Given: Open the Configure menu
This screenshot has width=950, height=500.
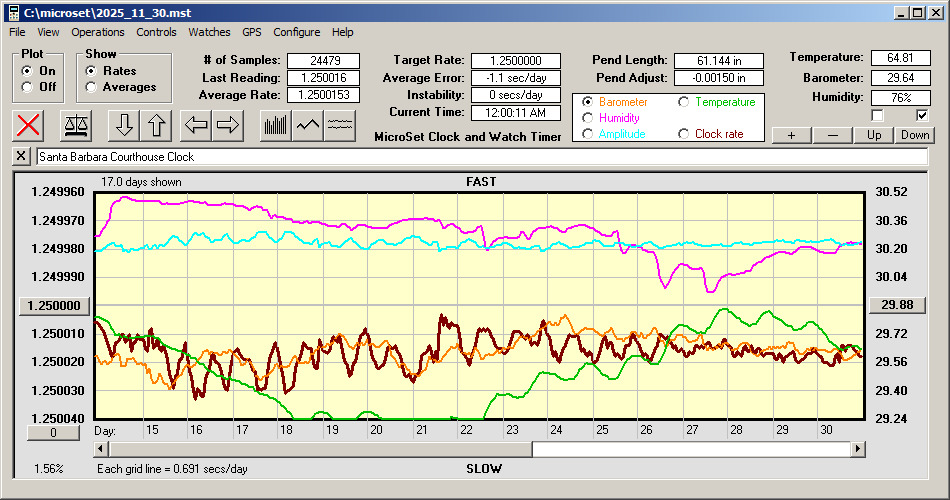Looking at the screenshot, I should [x=297, y=32].
